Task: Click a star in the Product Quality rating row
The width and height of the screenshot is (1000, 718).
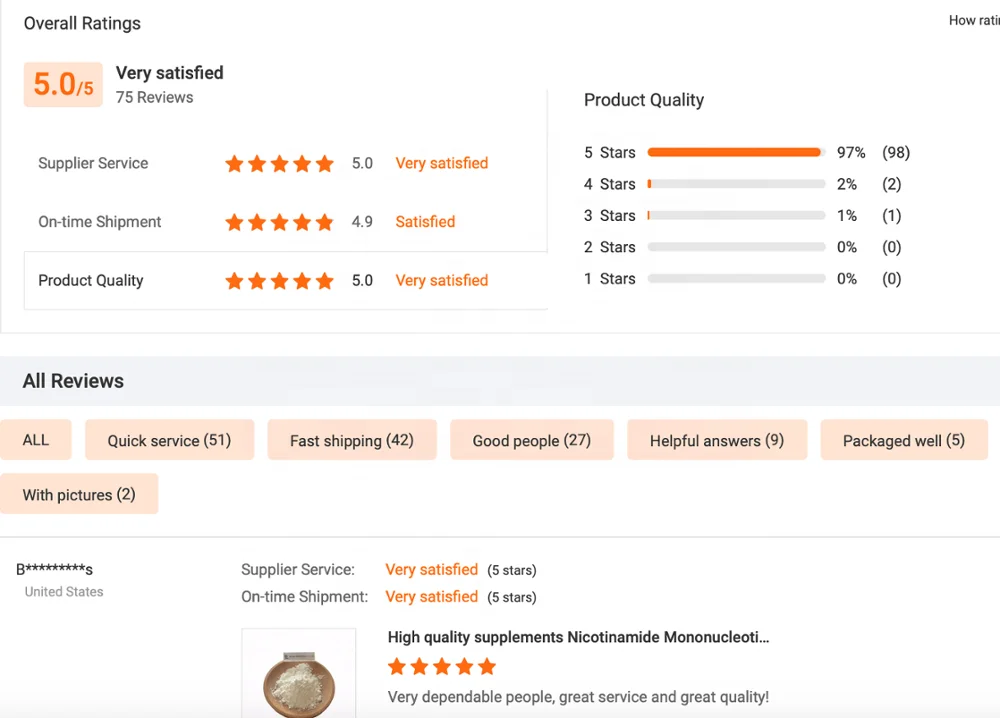Action: pyautogui.click(x=279, y=281)
